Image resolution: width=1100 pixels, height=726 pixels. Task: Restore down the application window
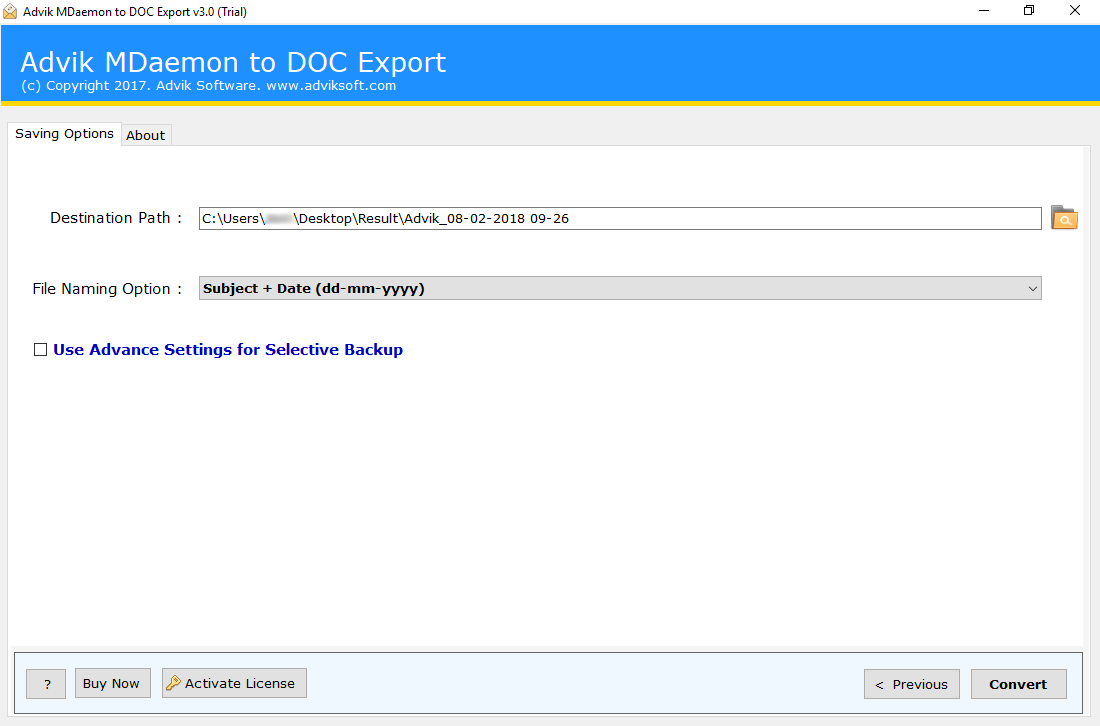point(1028,11)
